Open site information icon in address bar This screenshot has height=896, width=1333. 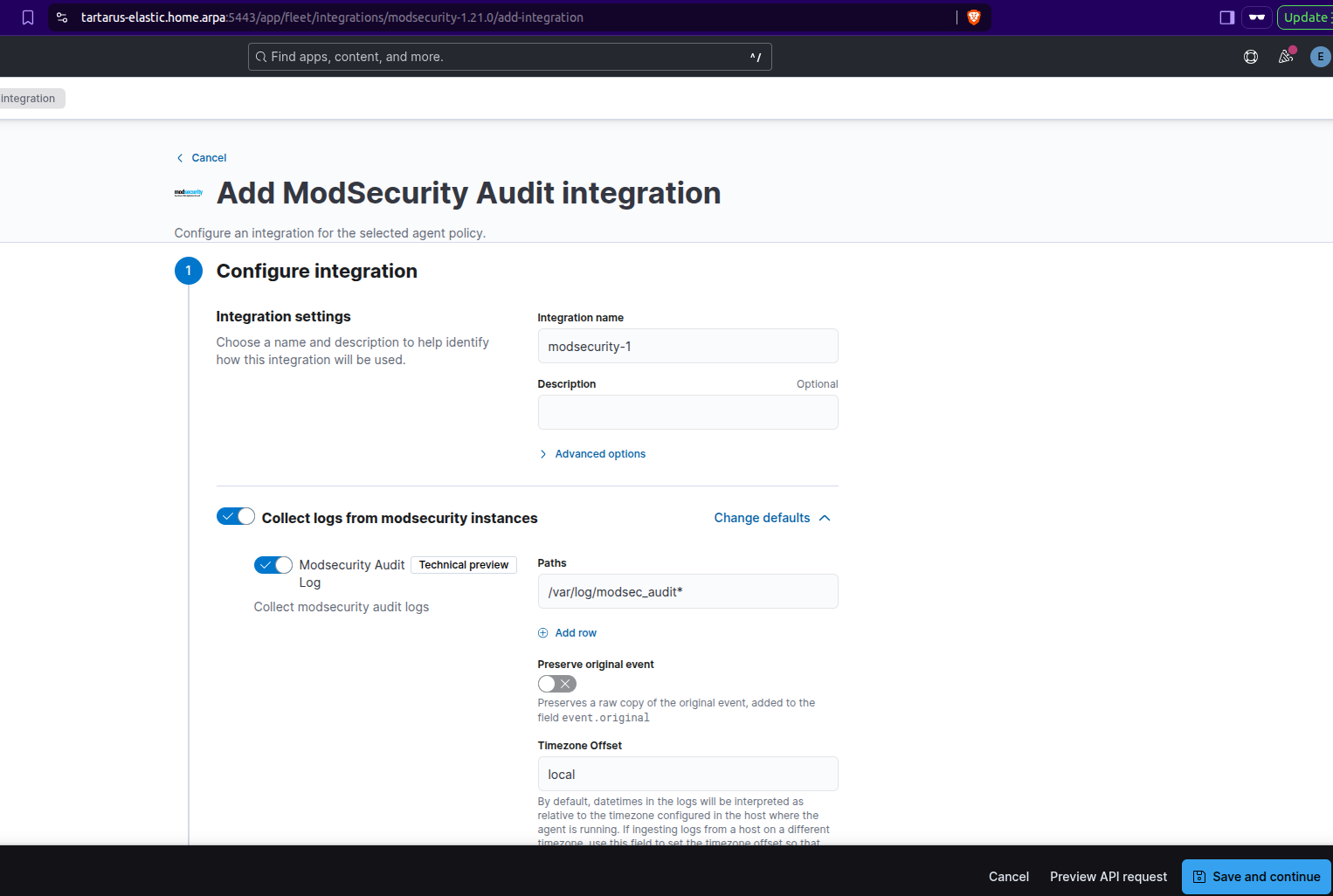point(62,17)
